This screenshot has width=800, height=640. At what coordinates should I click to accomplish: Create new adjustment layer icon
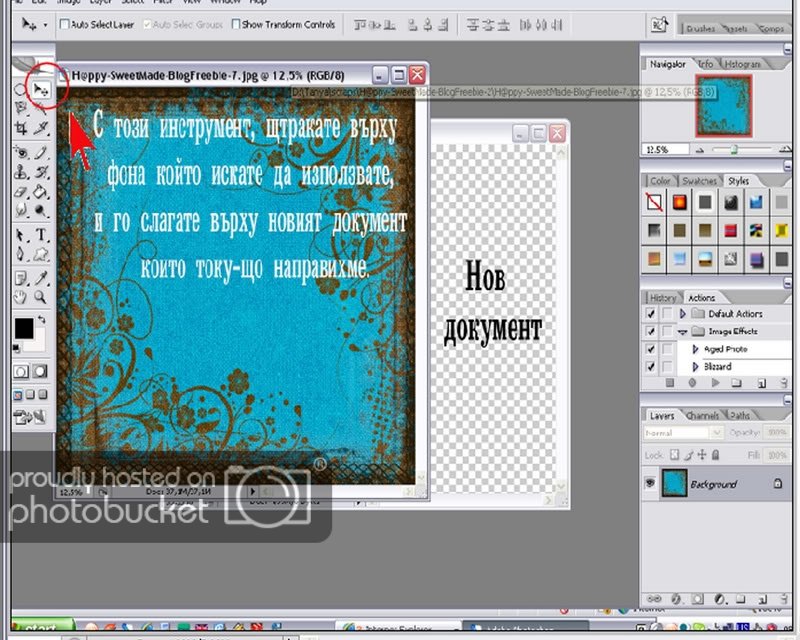coord(719,599)
